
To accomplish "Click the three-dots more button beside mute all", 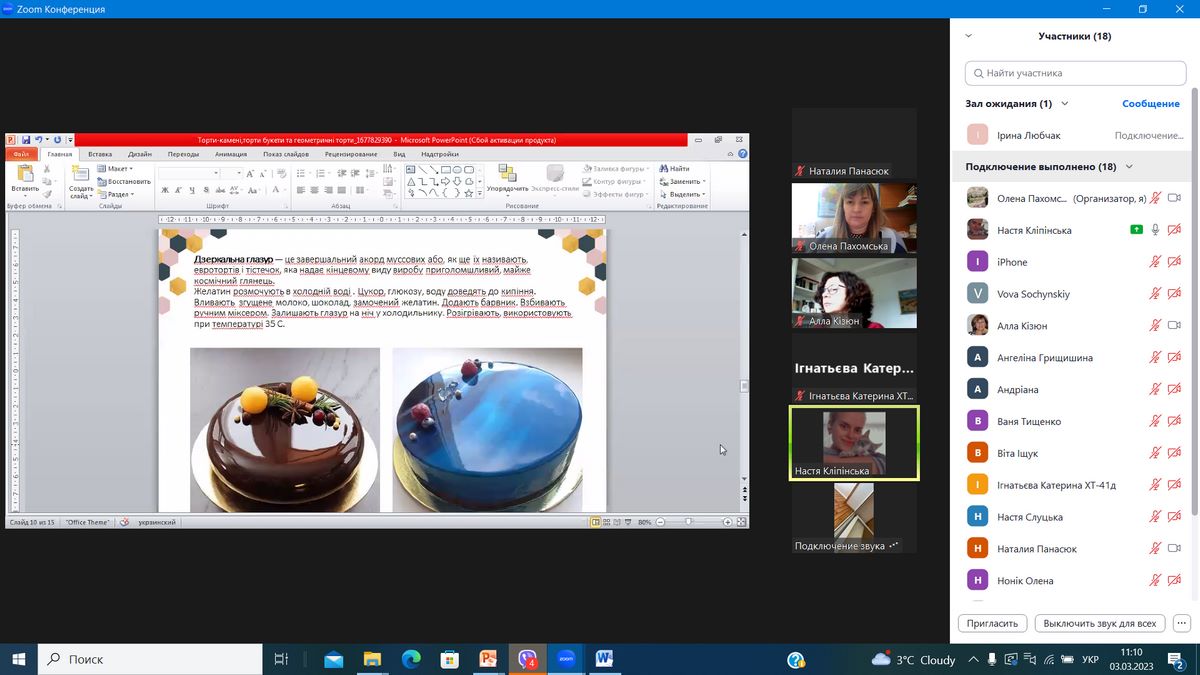I will pyautogui.click(x=1181, y=623).
